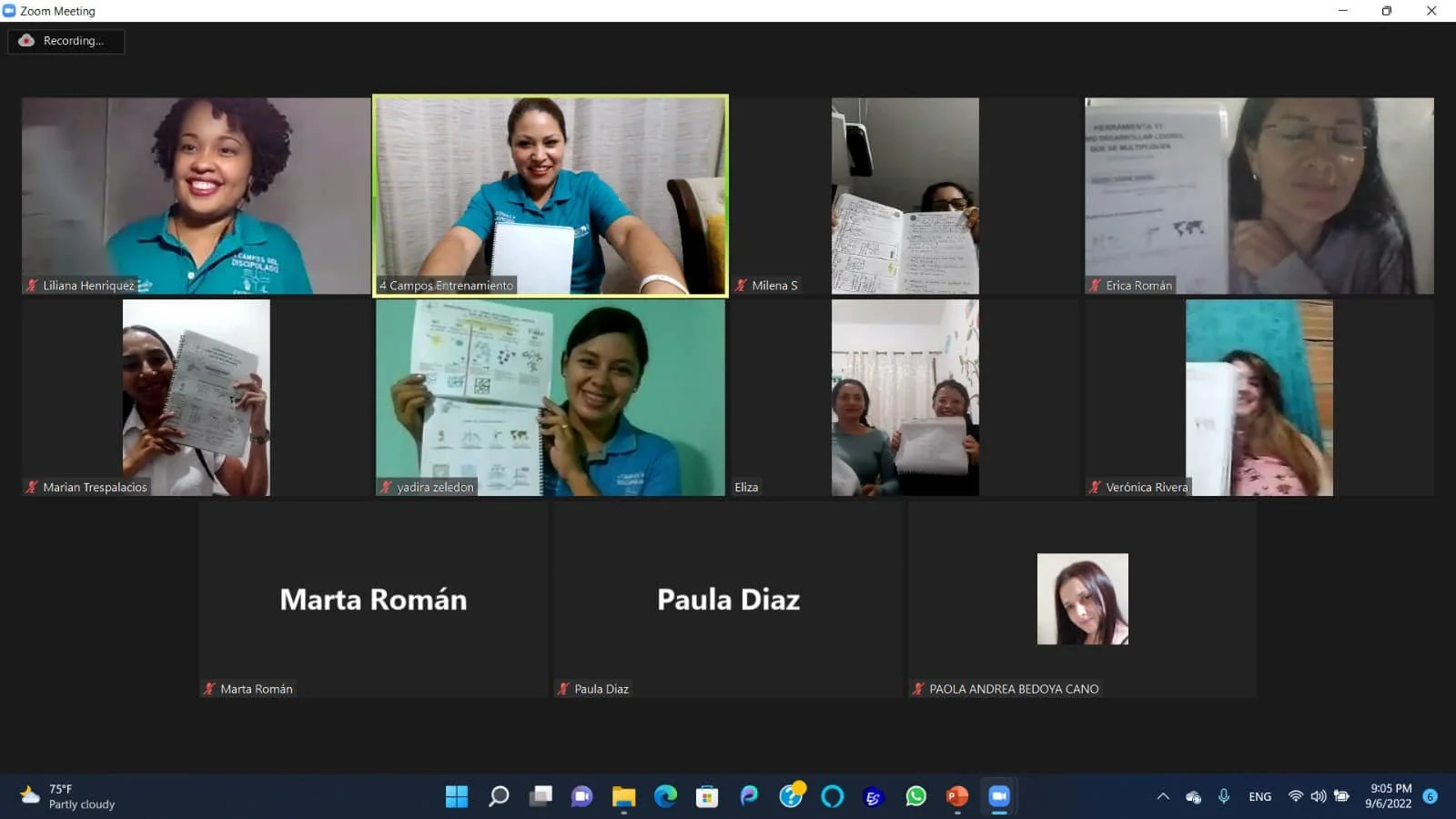Open the volume speaker control
This screenshot has height=819, width=1456.
[x=1318, y=796]
